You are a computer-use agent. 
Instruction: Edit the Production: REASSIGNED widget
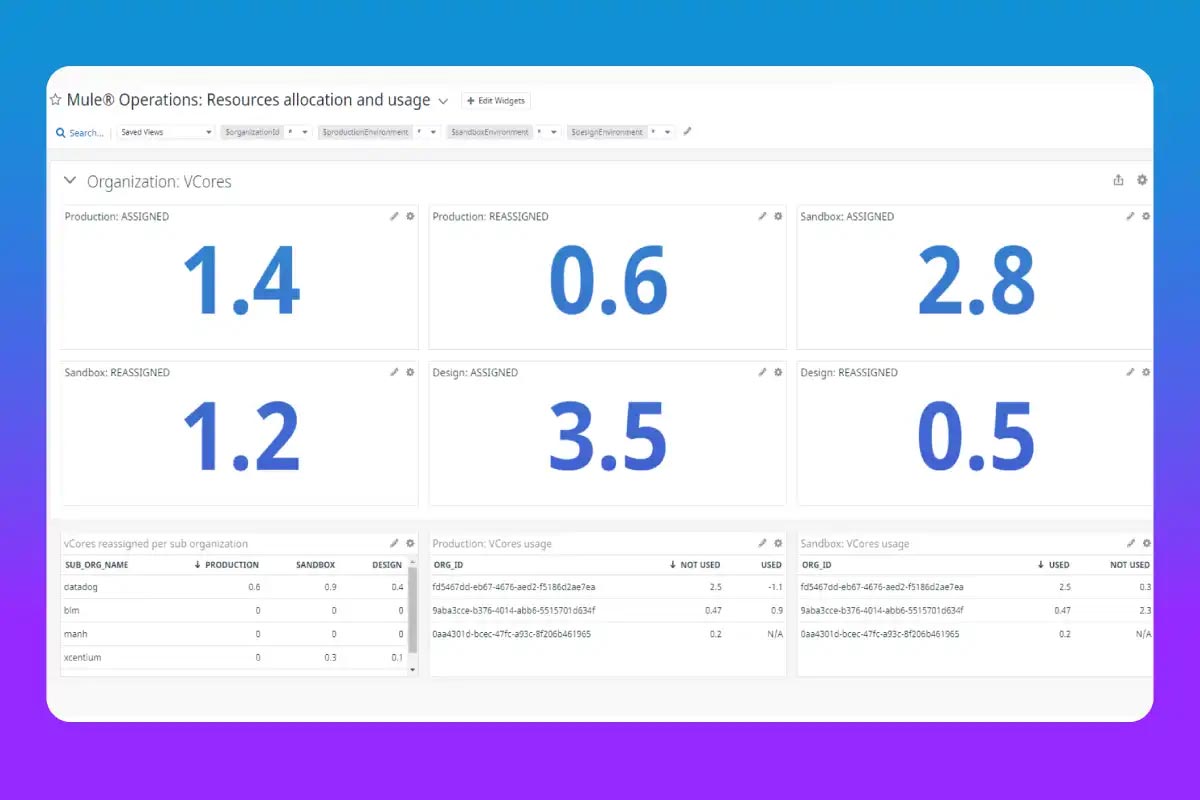tap(762, 216)
